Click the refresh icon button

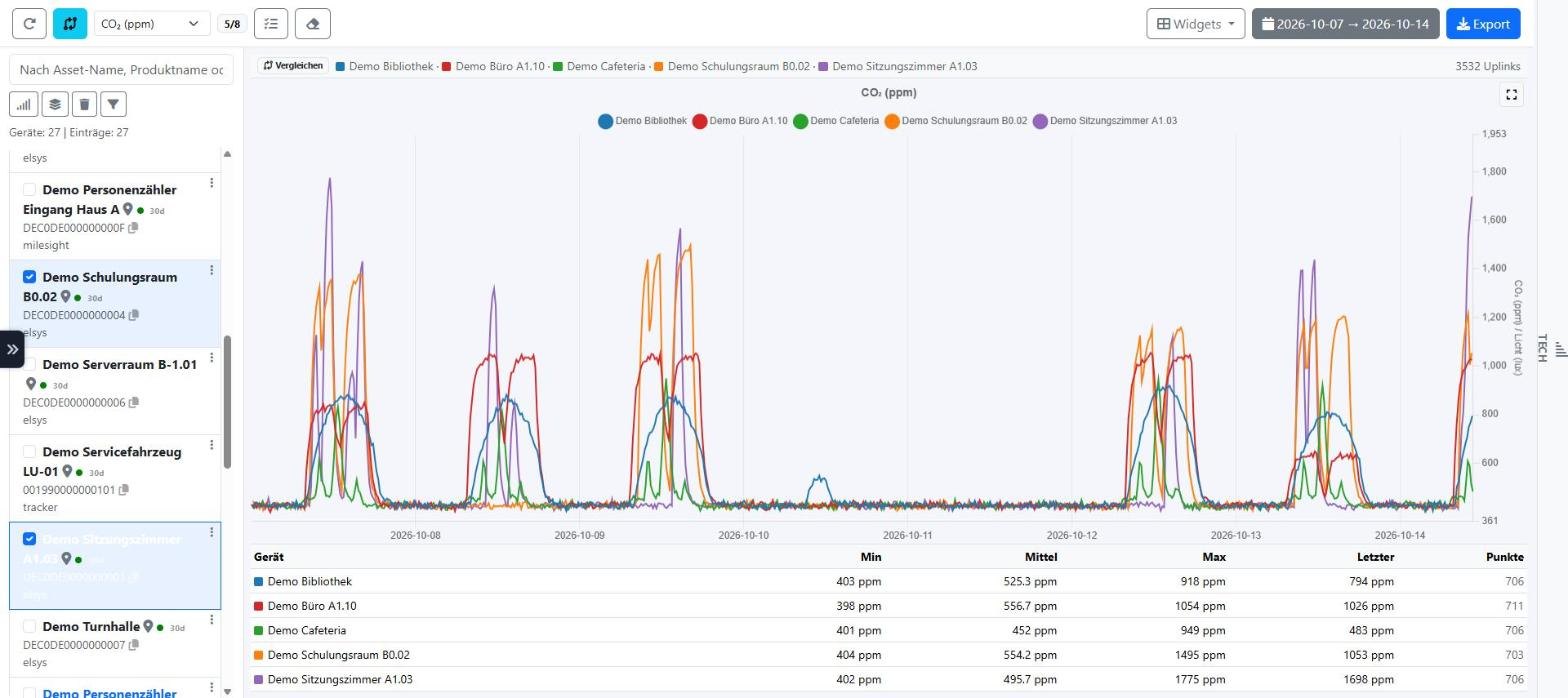pos(29,24)
